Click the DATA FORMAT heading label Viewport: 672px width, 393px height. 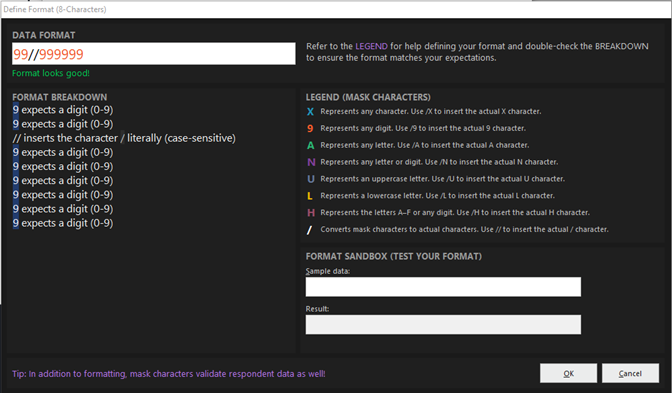(x=44, y=35)
